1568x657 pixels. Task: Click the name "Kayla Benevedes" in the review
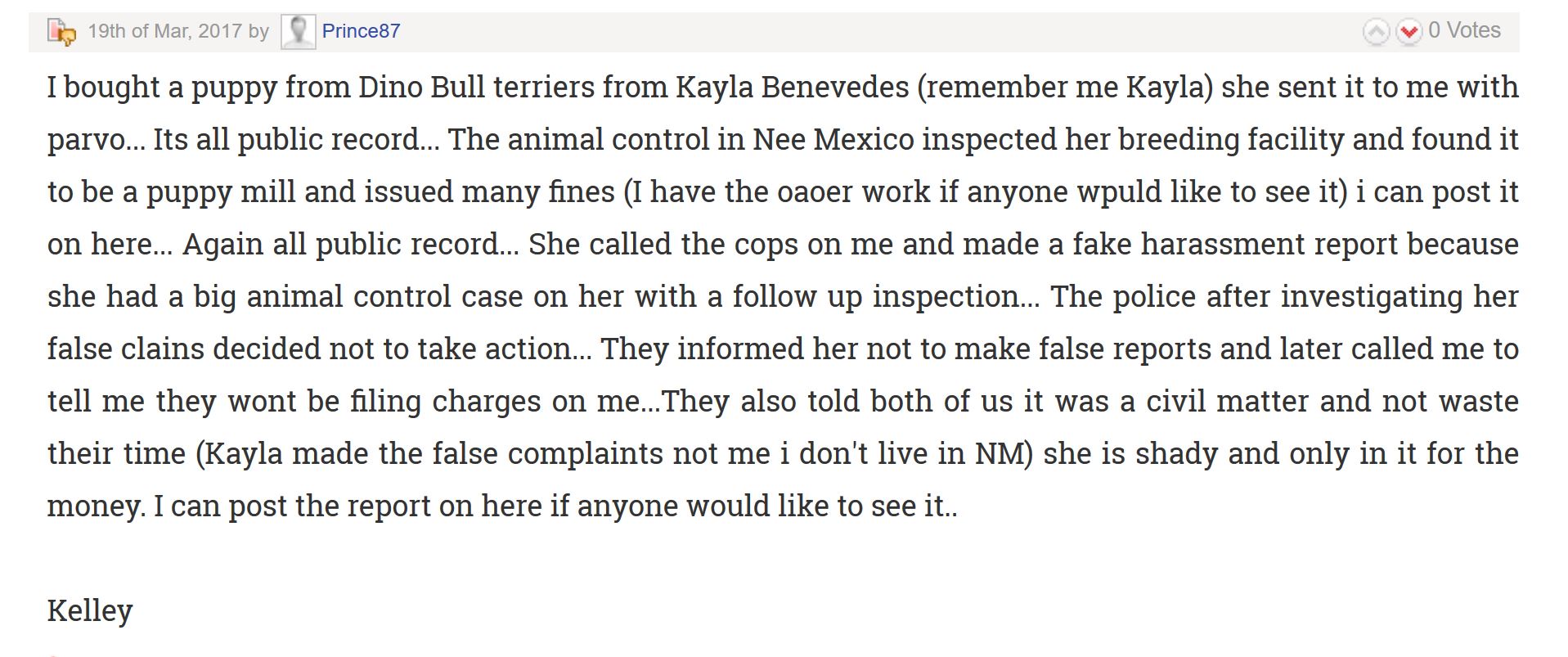tap(792, 87)
